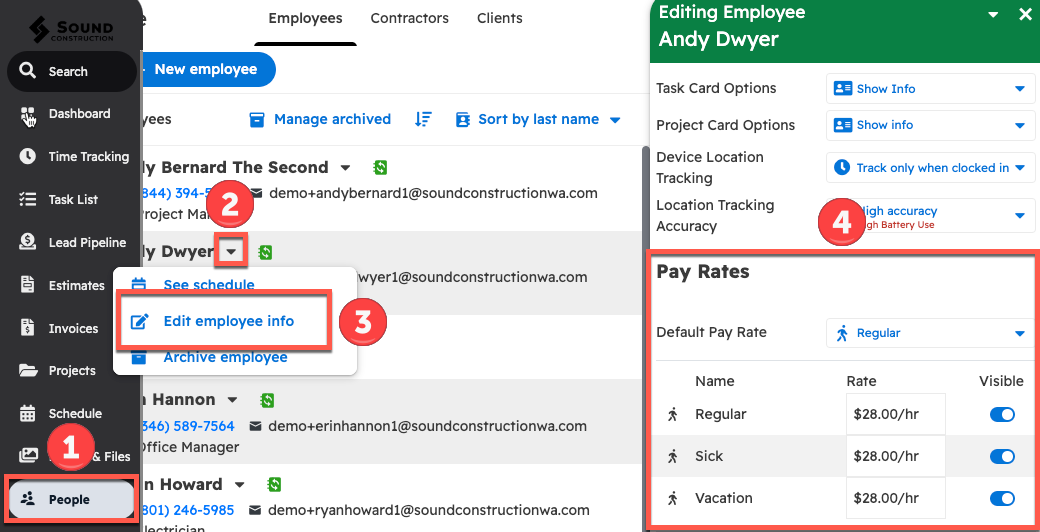Open the Task Card Options dropdown
The width and height of the screenshot is (1040, 532).
pyautogui.click(x=930, y=89)
